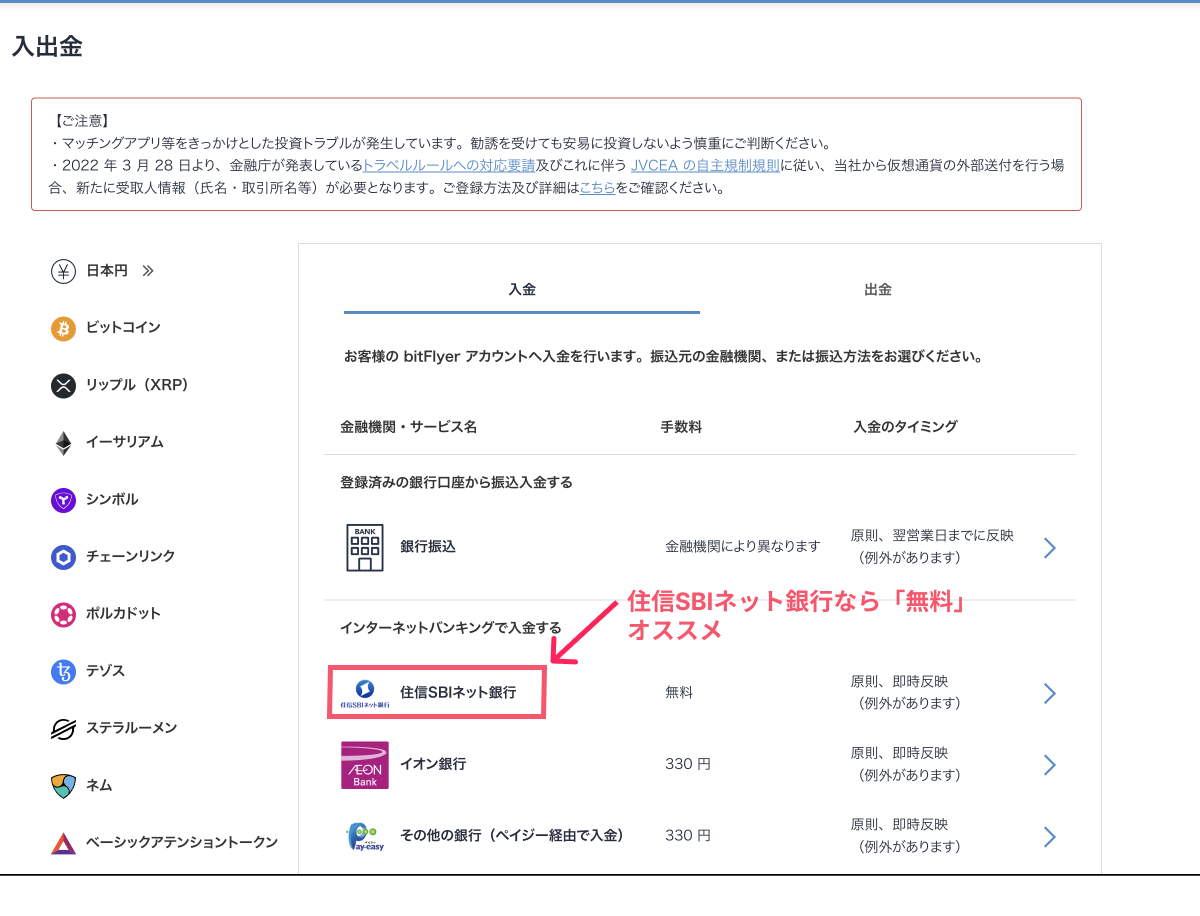
Task: Open 銀行振込 row chevron arrow
Action: [1049, 548]
